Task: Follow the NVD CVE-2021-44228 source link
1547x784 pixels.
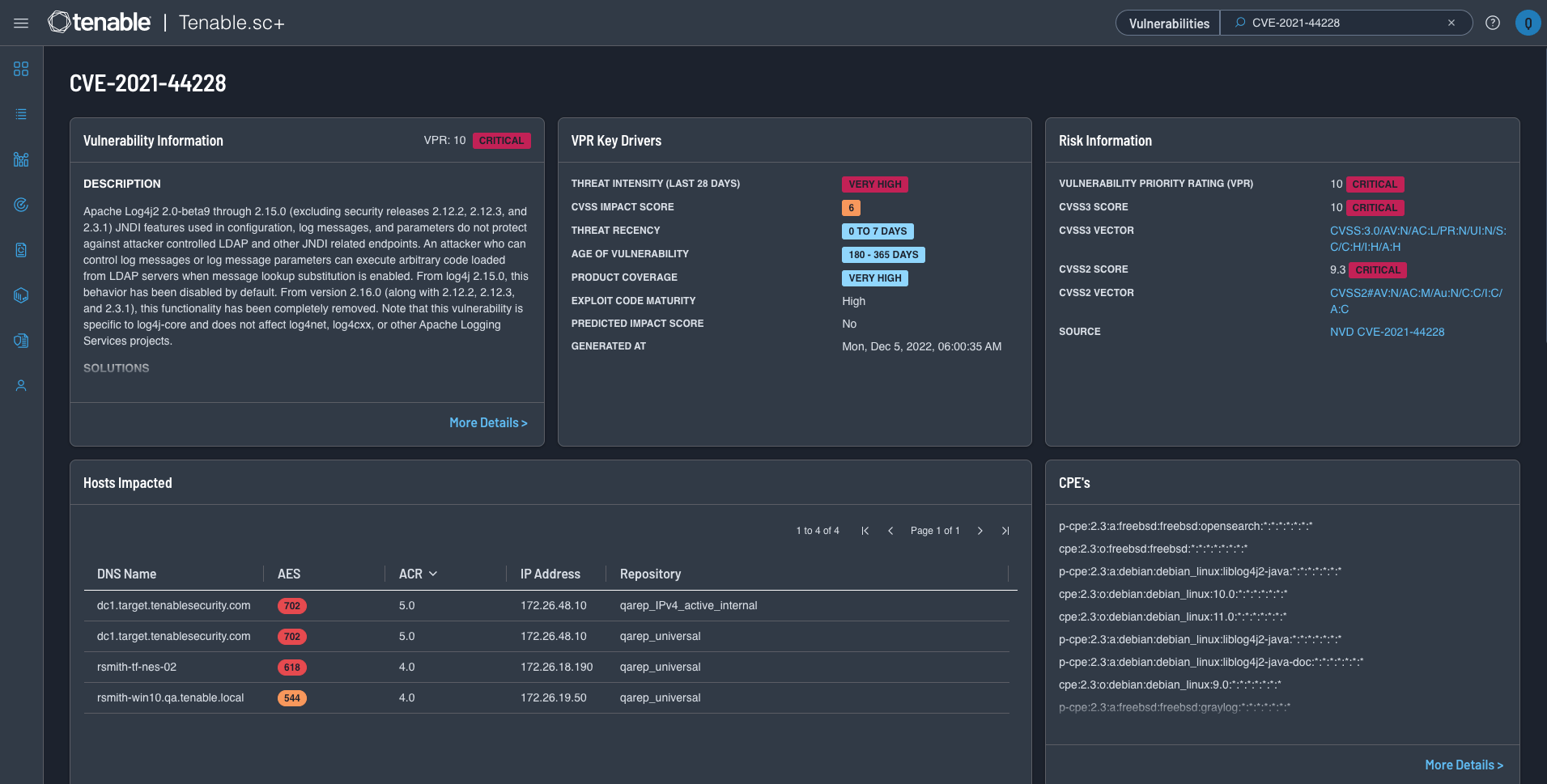Action: (x=1388, y=332)
